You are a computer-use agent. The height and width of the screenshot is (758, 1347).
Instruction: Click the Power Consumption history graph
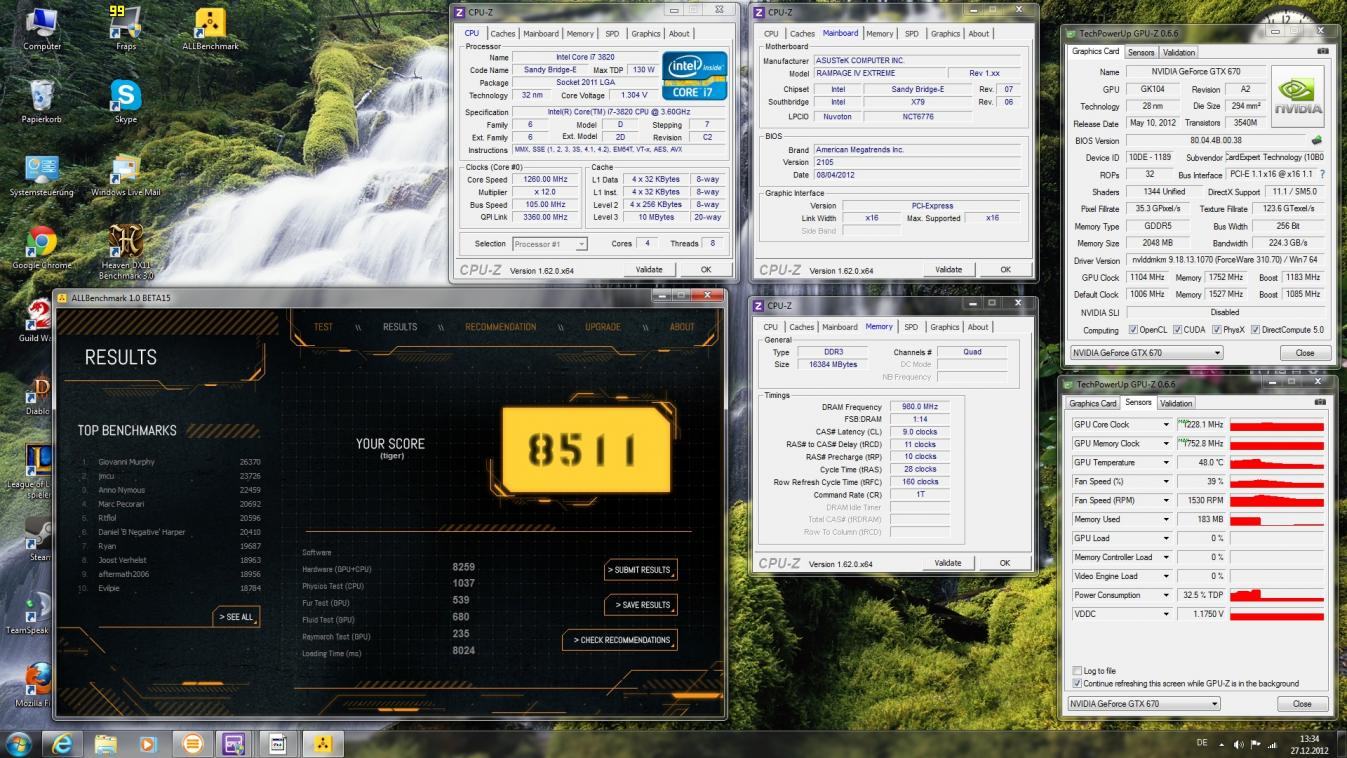(1277, 595)
